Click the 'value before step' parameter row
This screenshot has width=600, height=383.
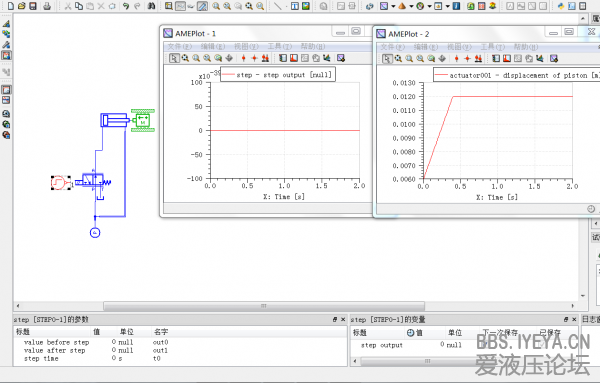tap(180, 342)
